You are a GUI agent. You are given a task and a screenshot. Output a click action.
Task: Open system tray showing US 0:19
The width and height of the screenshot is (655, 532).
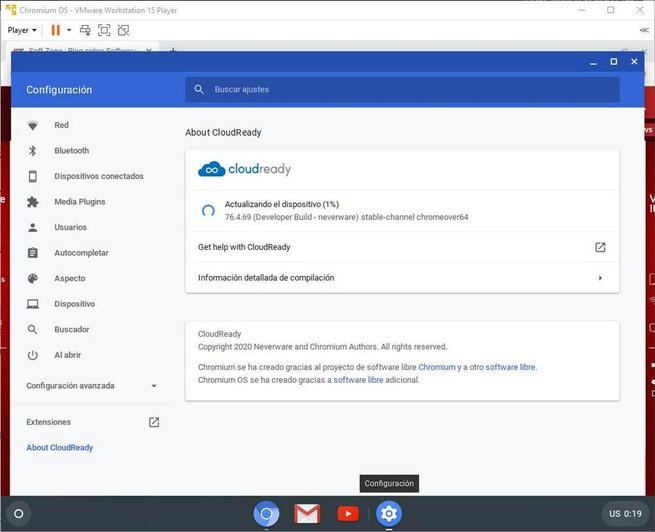tap(625, 514)
